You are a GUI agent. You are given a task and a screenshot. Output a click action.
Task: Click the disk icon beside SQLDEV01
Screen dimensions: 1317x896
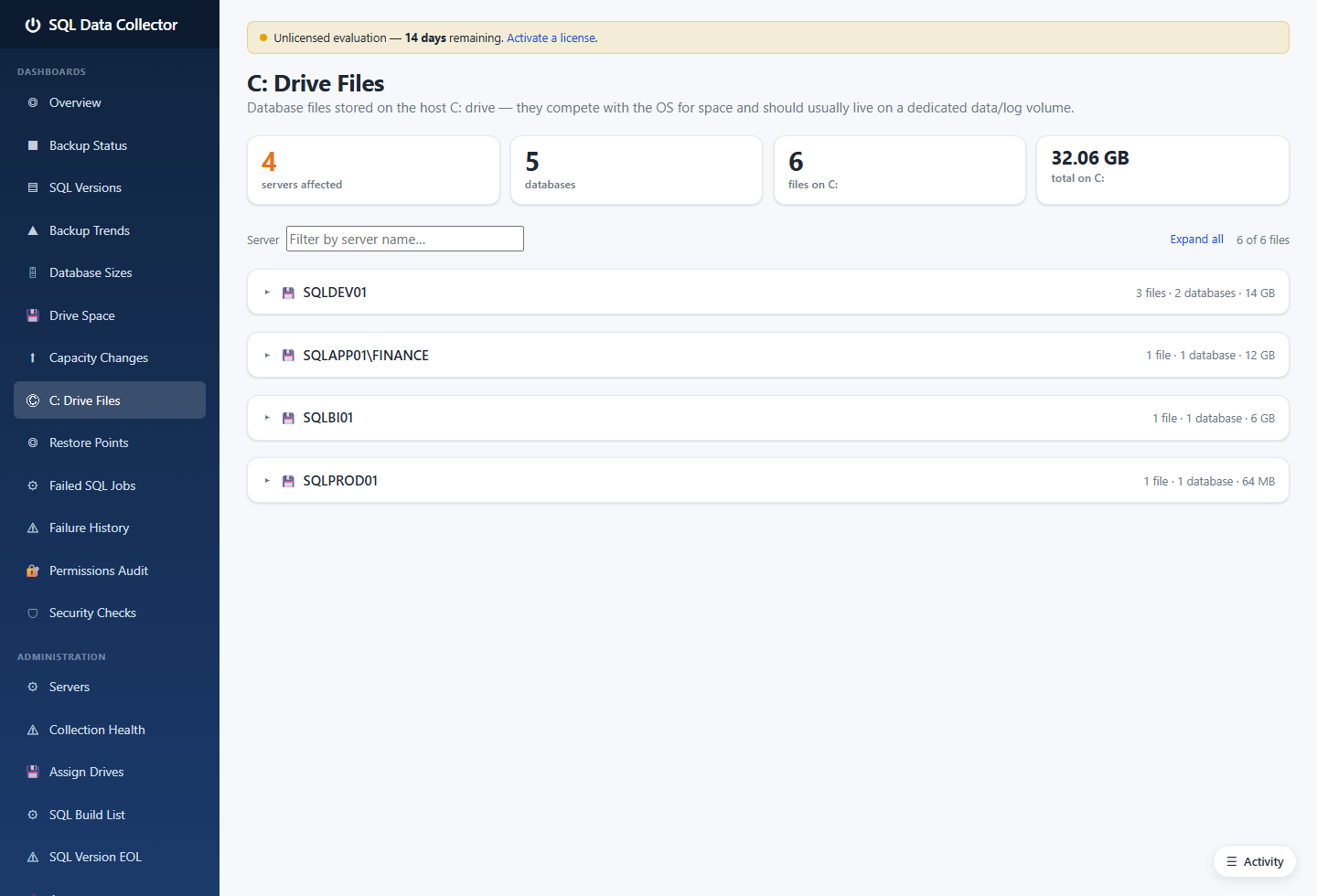288,293
